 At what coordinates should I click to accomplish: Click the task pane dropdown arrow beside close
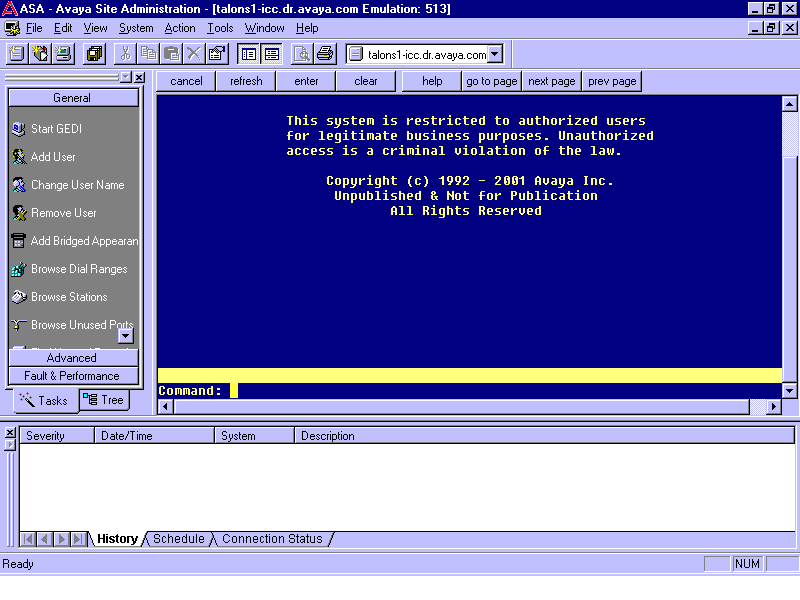point(126,78)
